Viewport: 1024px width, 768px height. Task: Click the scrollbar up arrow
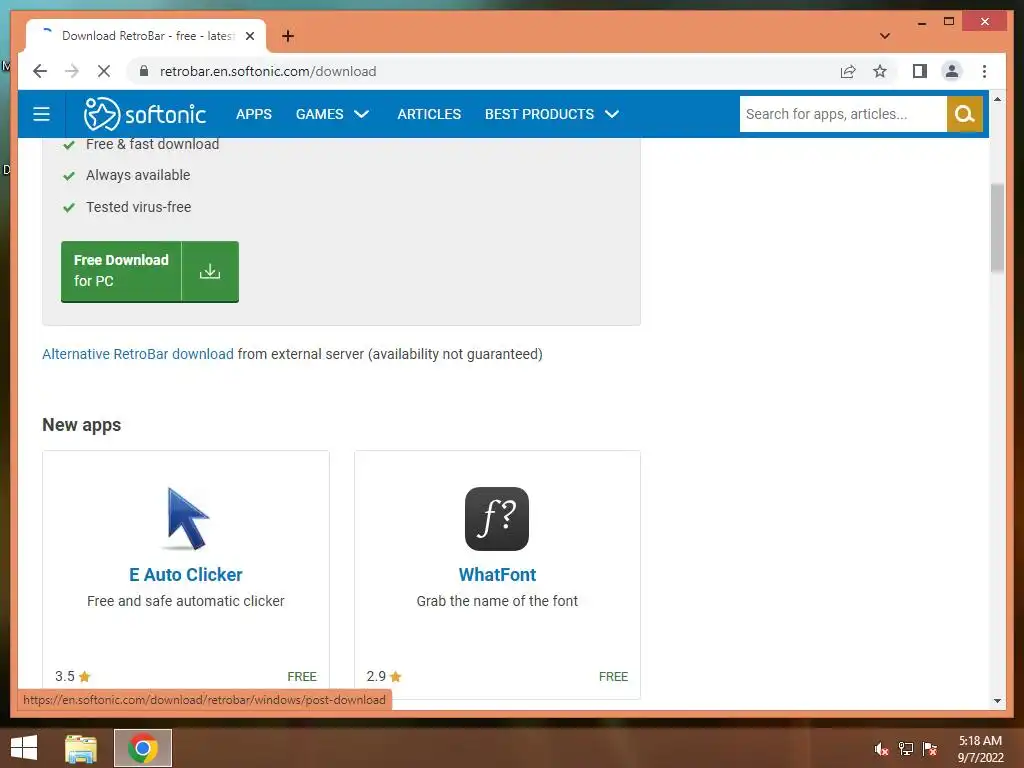[997, 99]
